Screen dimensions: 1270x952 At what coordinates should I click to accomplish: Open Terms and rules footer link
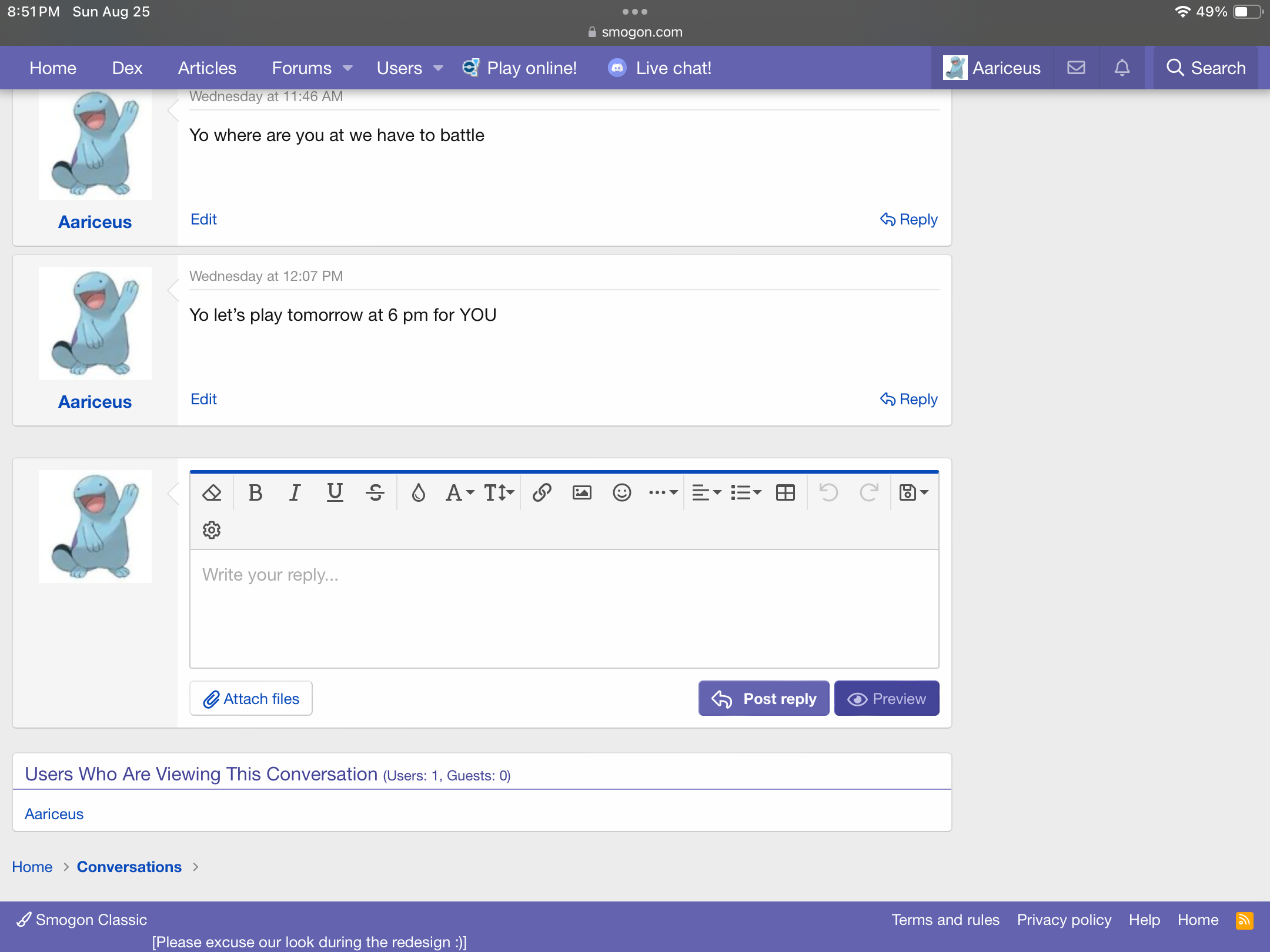click(945, 920)
